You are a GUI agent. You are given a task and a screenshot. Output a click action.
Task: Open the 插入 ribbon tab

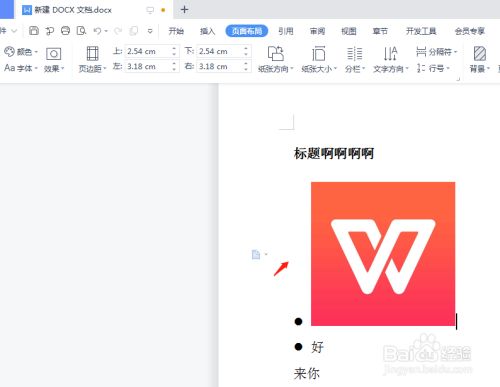pos(207,31)
